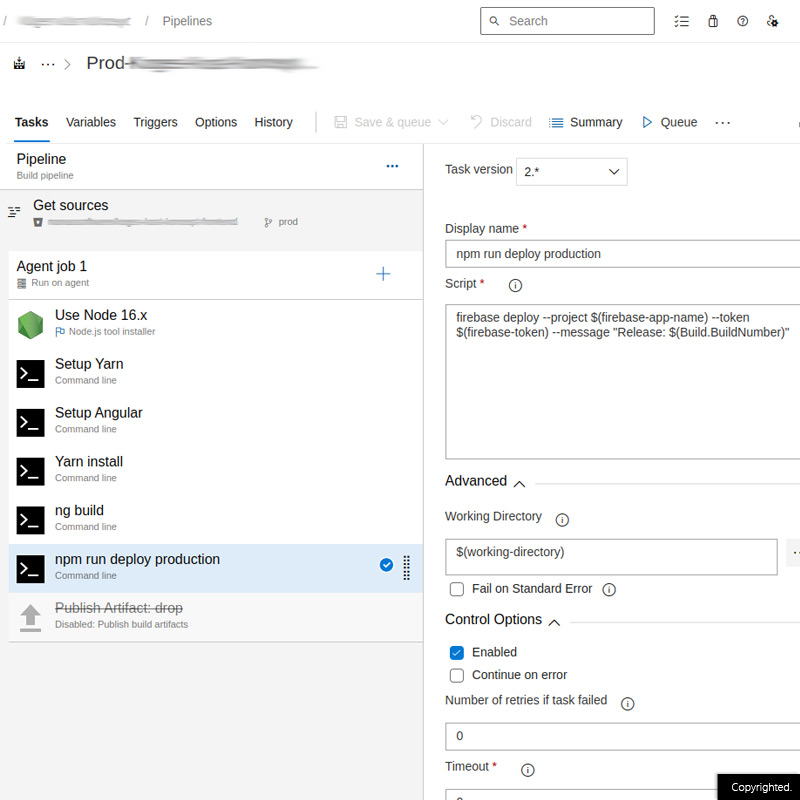
Task: Open user settings icon in header
Action: [x=772, y=21]
